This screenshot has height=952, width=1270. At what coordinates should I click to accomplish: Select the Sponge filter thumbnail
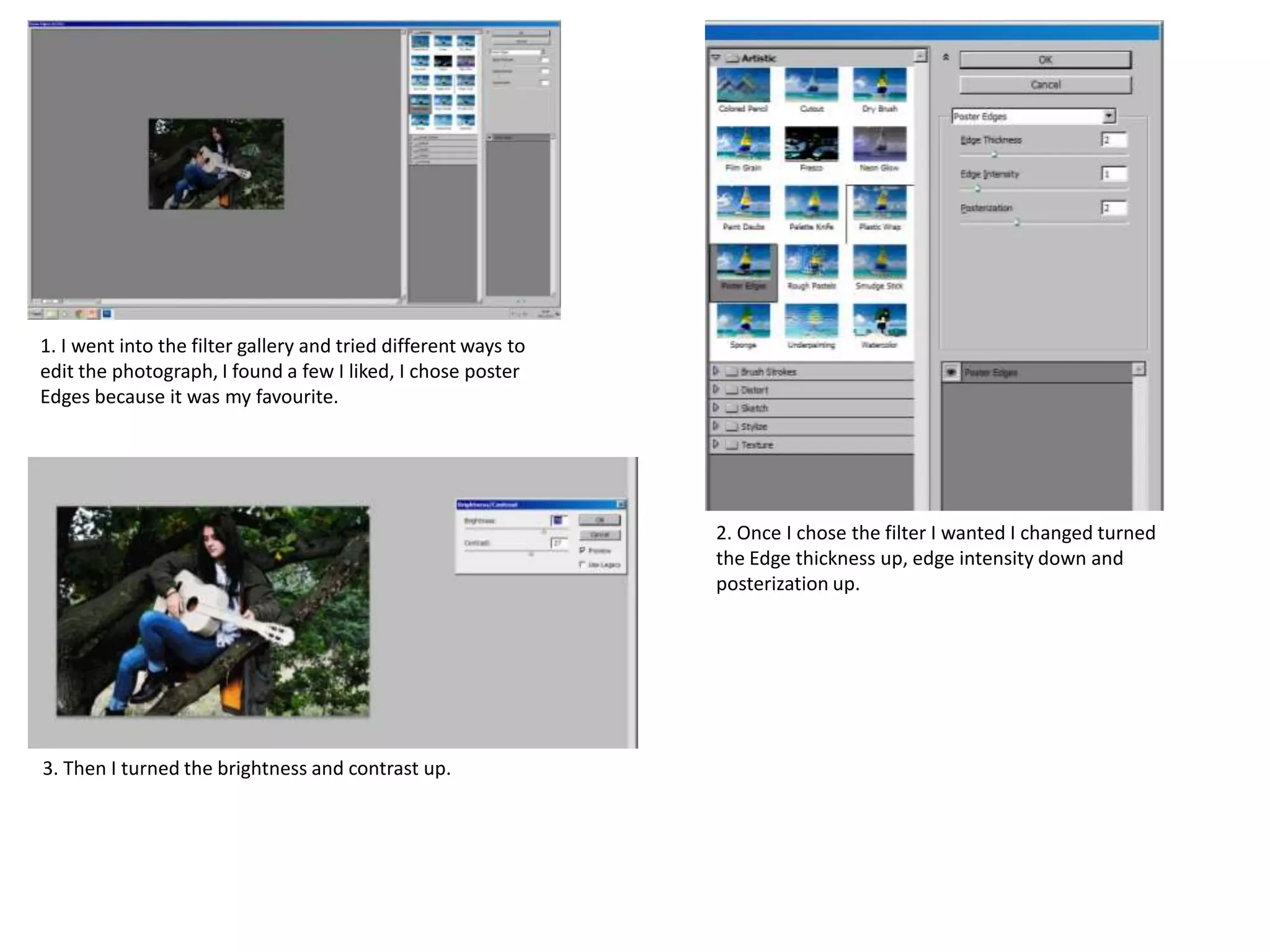[x=743, y=321]
